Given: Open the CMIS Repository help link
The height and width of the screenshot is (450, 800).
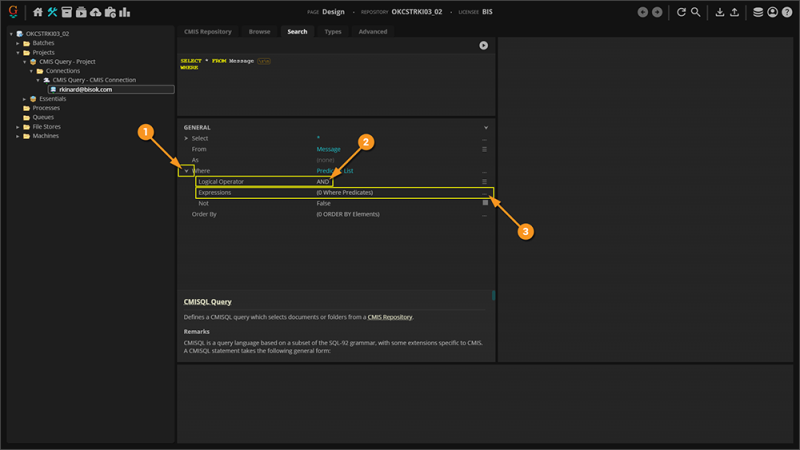Looking at the screenshot, I should [389, 317].
